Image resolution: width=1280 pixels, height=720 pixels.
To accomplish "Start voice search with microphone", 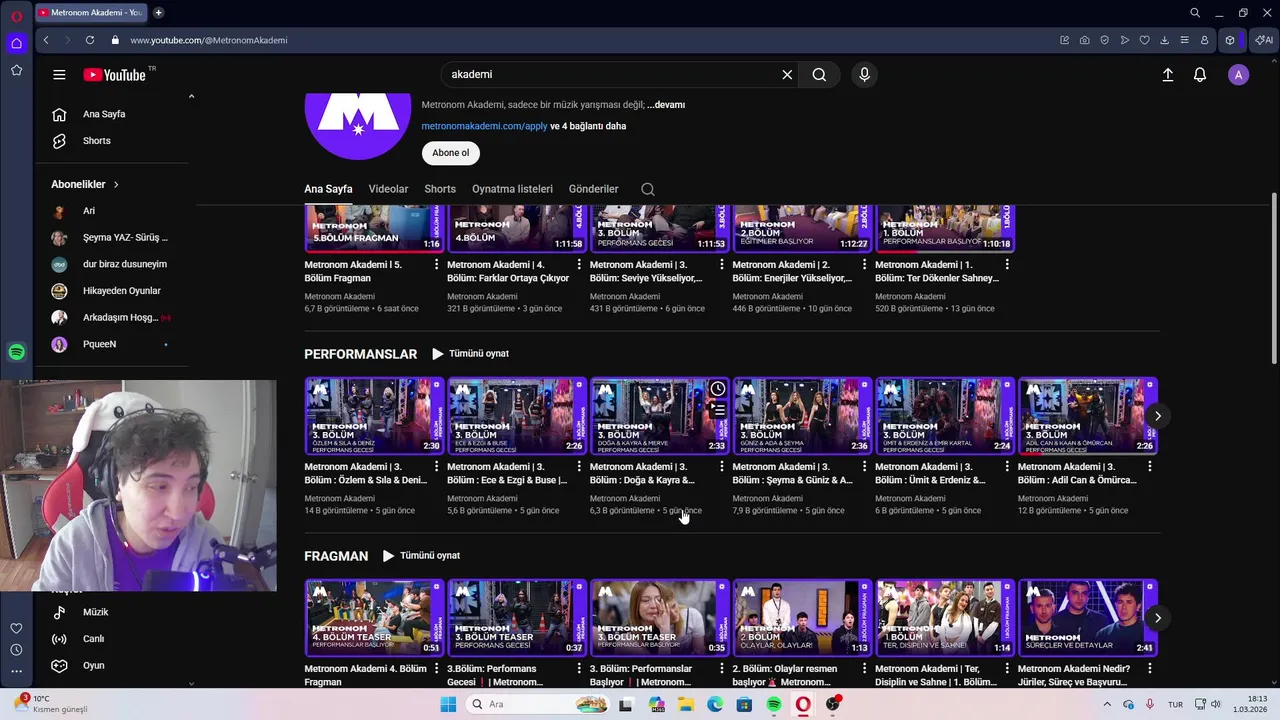I will coord(864,75).
